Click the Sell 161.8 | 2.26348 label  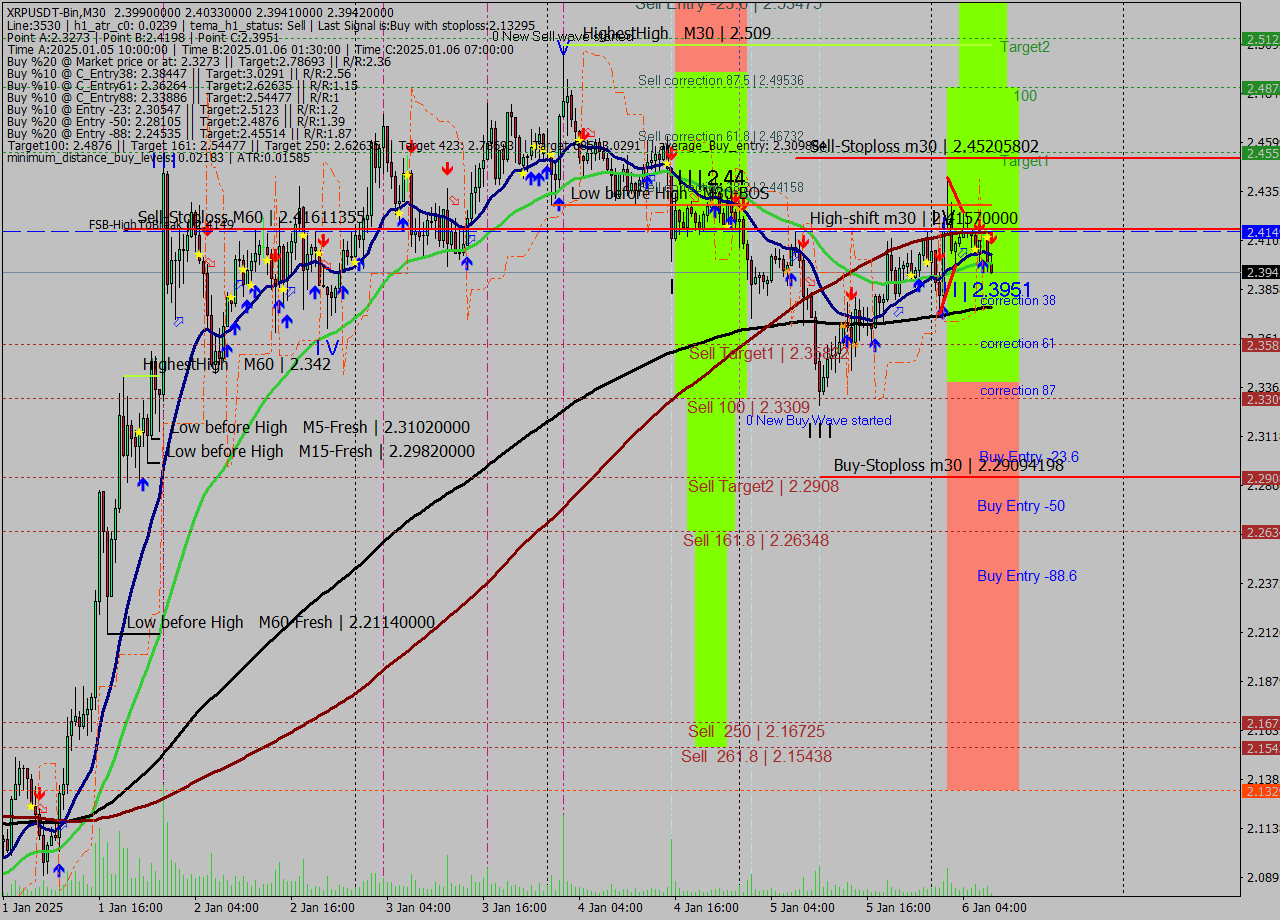click(756, 540)
